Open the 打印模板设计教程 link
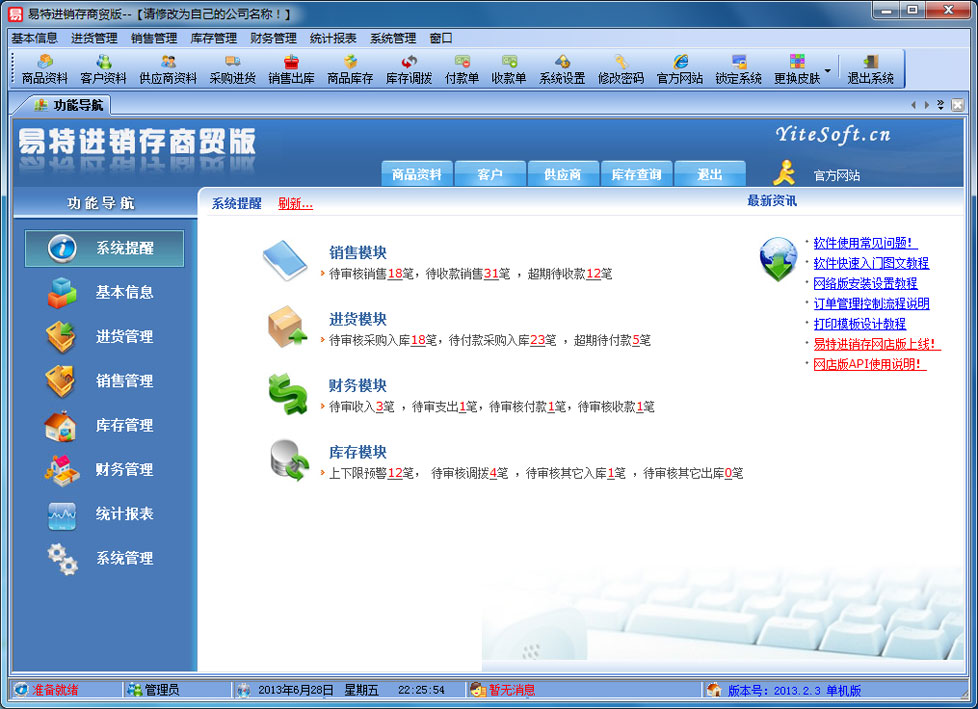 pyautogui.click(x=859, y=324)
